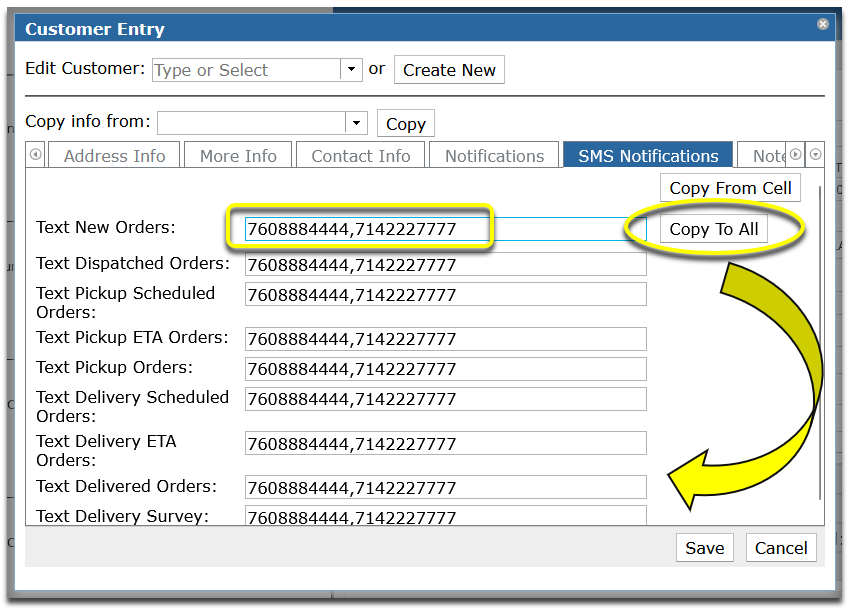Open the Notes tab
Image resolution: width=852 pixels, height=612 pixels.
pos(766,155)
